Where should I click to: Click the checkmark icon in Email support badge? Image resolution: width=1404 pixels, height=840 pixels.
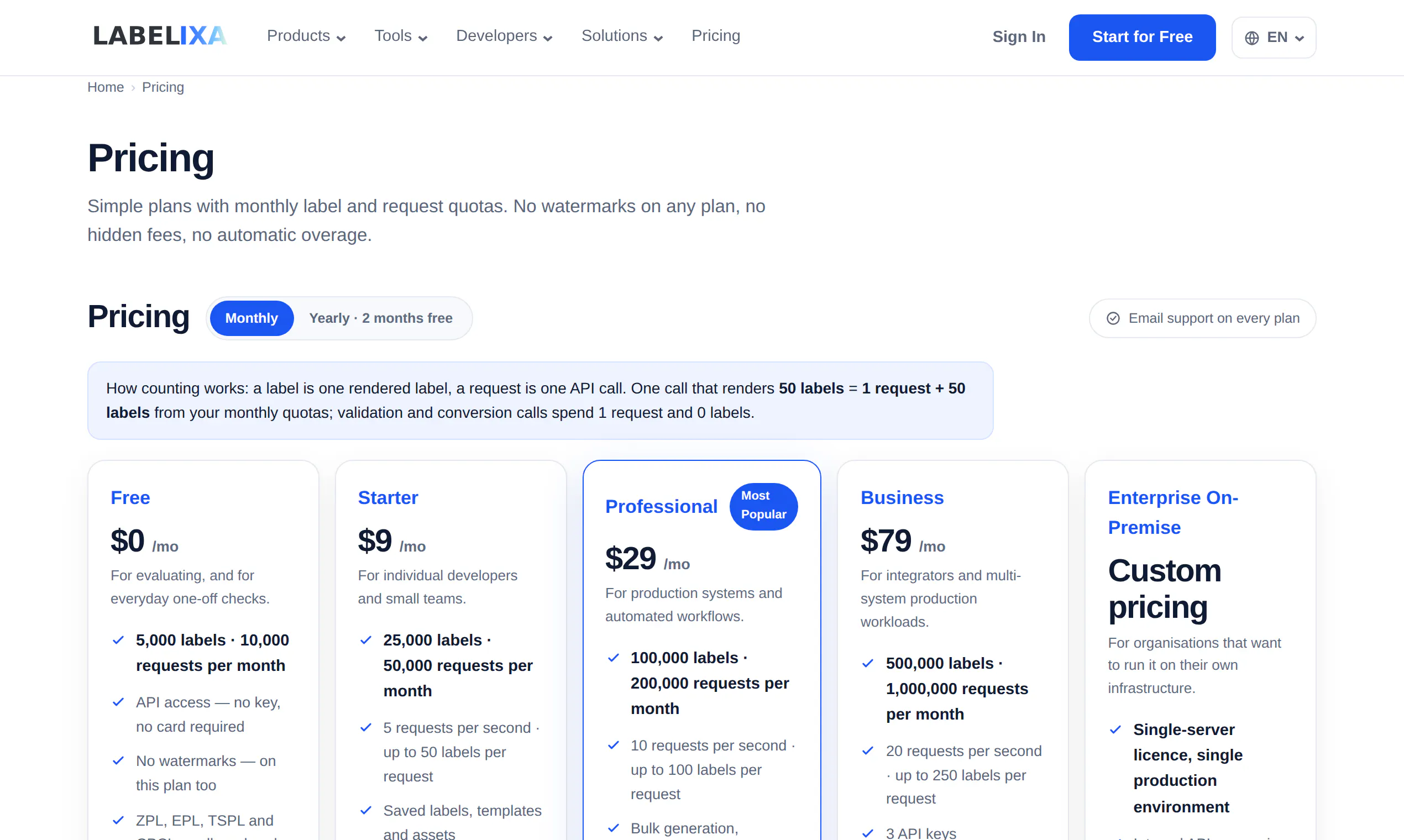point(1113,318)
